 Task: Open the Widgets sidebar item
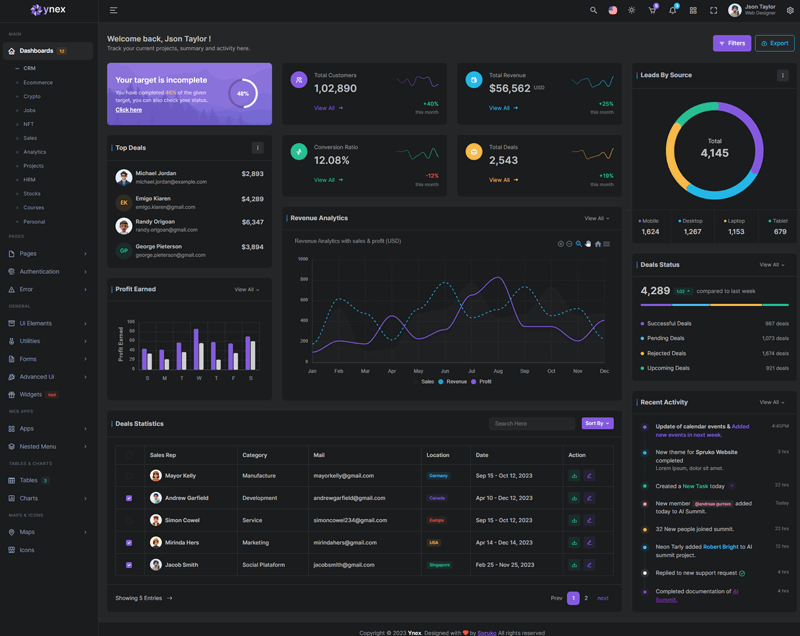(x=31, y=394)
